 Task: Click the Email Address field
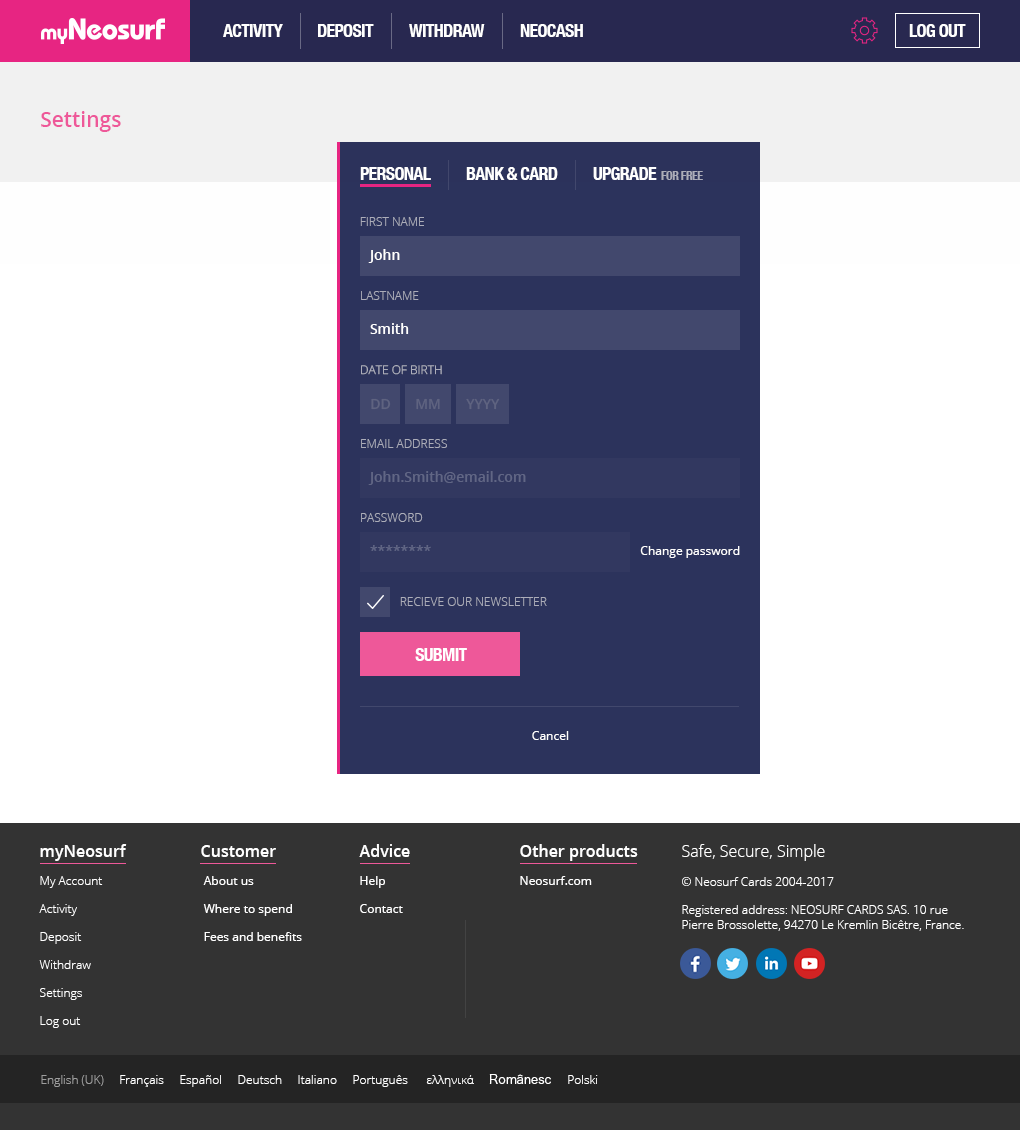pos(549,478)
